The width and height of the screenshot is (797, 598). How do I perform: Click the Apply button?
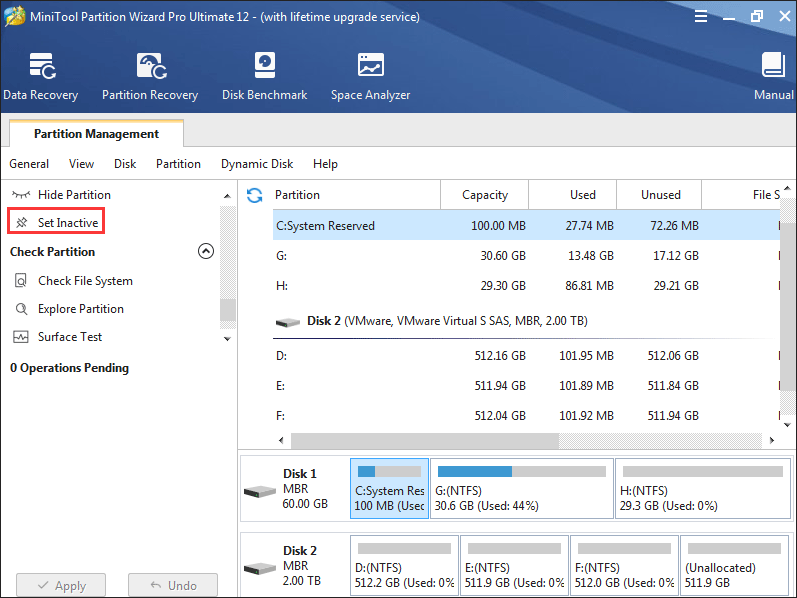(61, 585)
